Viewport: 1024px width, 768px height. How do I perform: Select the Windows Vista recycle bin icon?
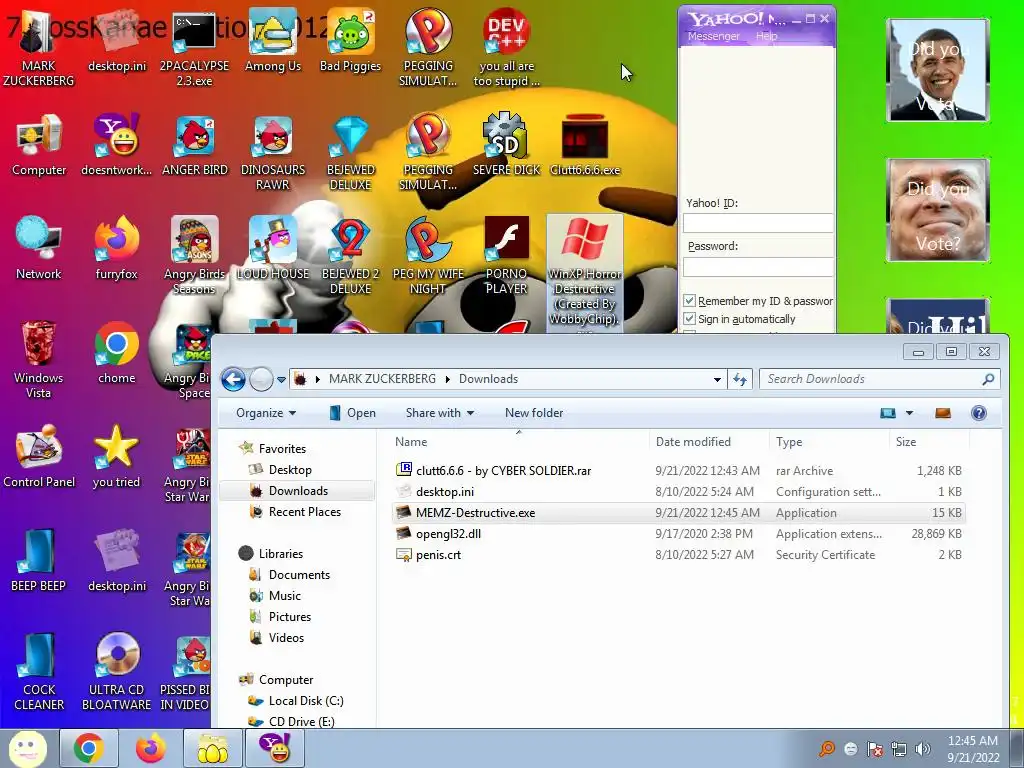click(39, 359)
